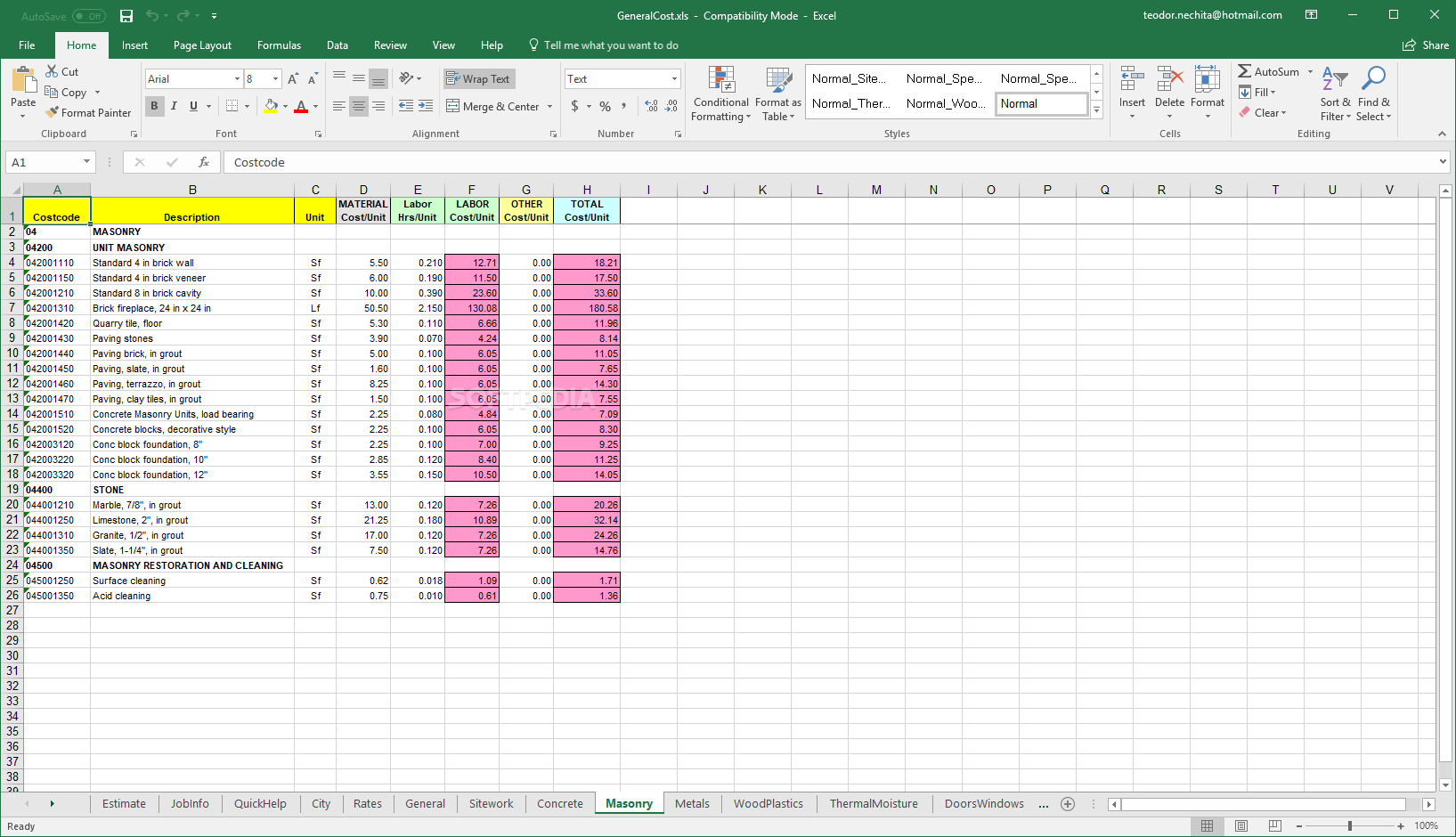Click the Format Painter brush
This screenshot has height=837, width=1456.
88,113
